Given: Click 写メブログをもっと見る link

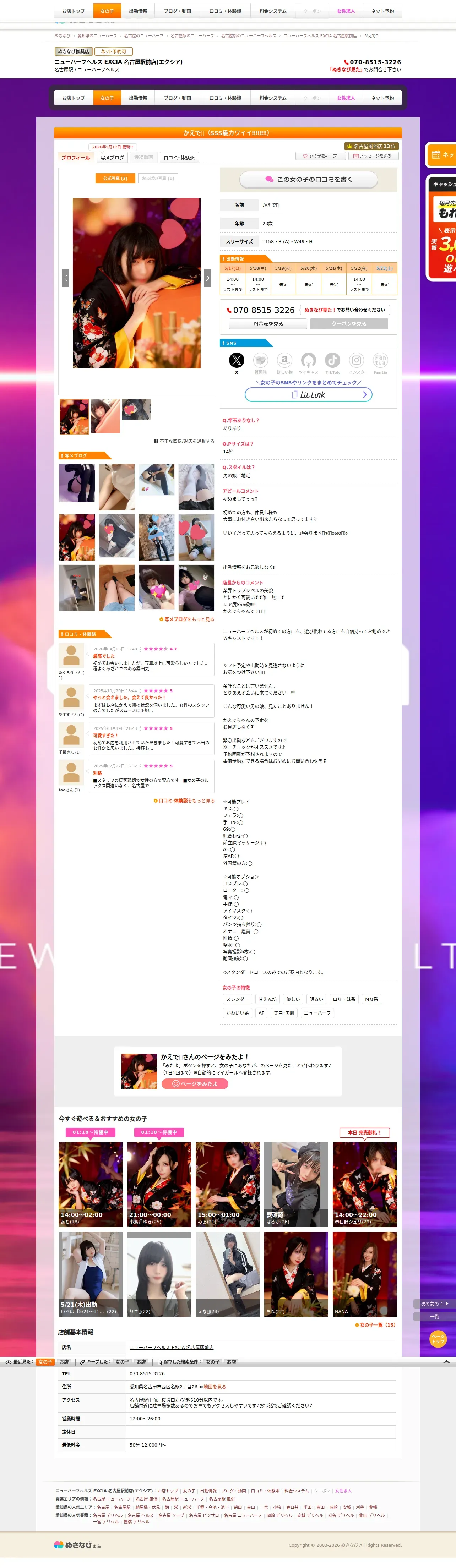Looking at the screenshot, I should click(x=187, y=619).
